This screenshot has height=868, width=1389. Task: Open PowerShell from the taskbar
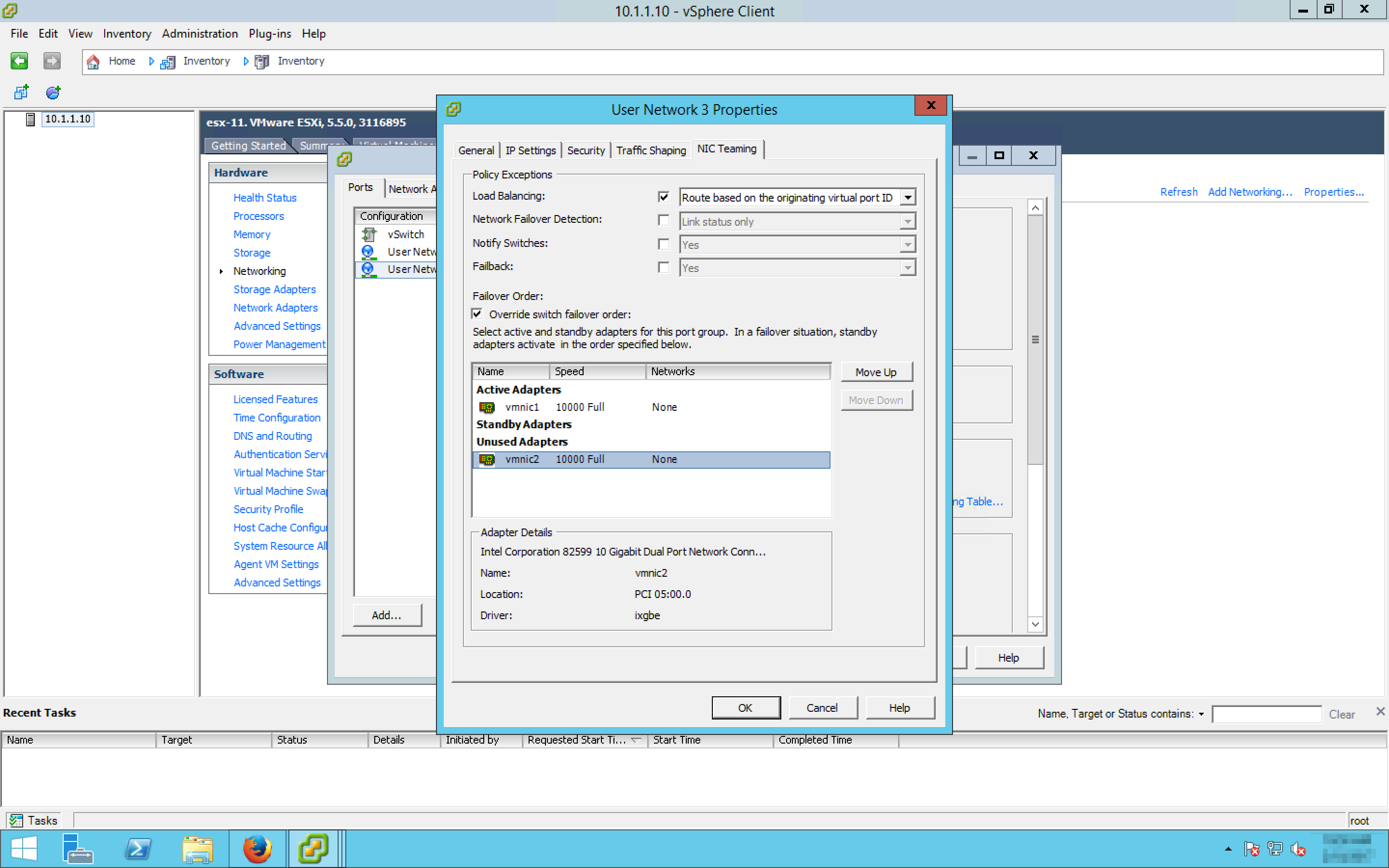(x=138, y=849)
